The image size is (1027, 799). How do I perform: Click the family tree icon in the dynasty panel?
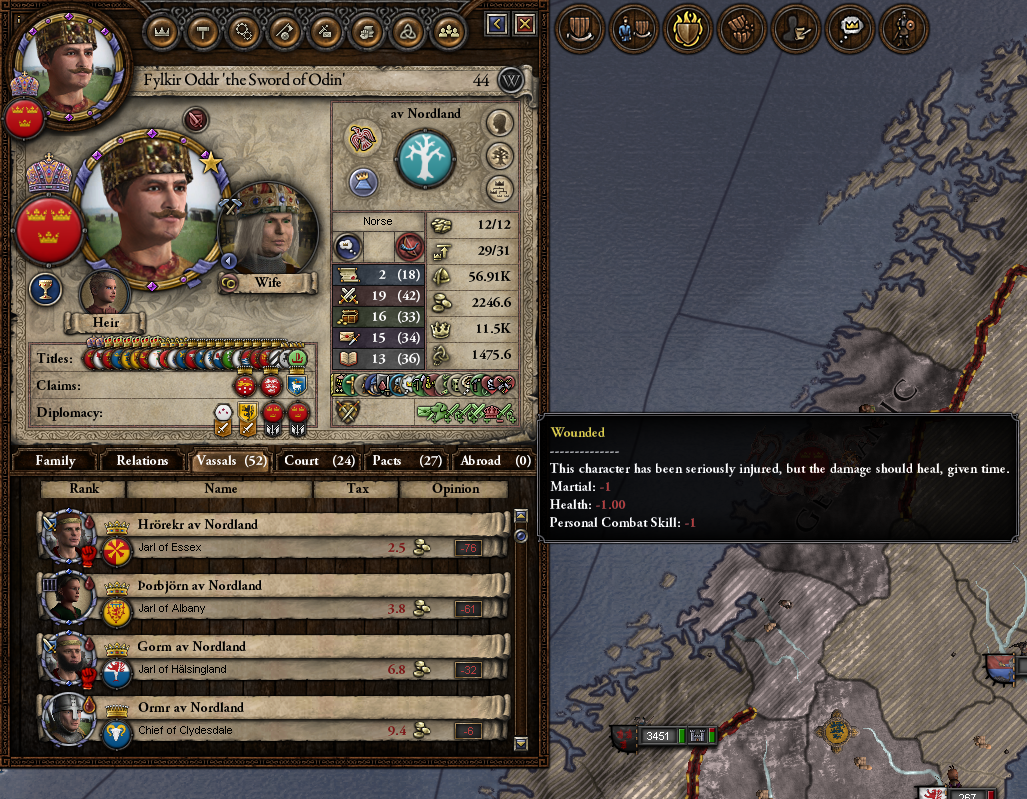(500, 156)
